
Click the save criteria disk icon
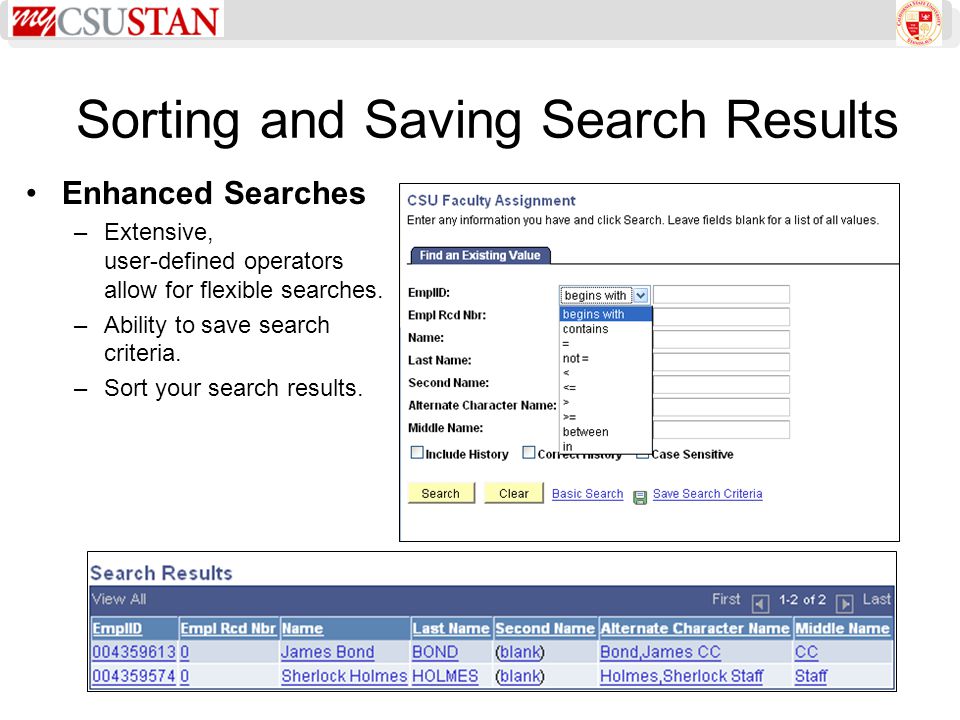[640, 497]
